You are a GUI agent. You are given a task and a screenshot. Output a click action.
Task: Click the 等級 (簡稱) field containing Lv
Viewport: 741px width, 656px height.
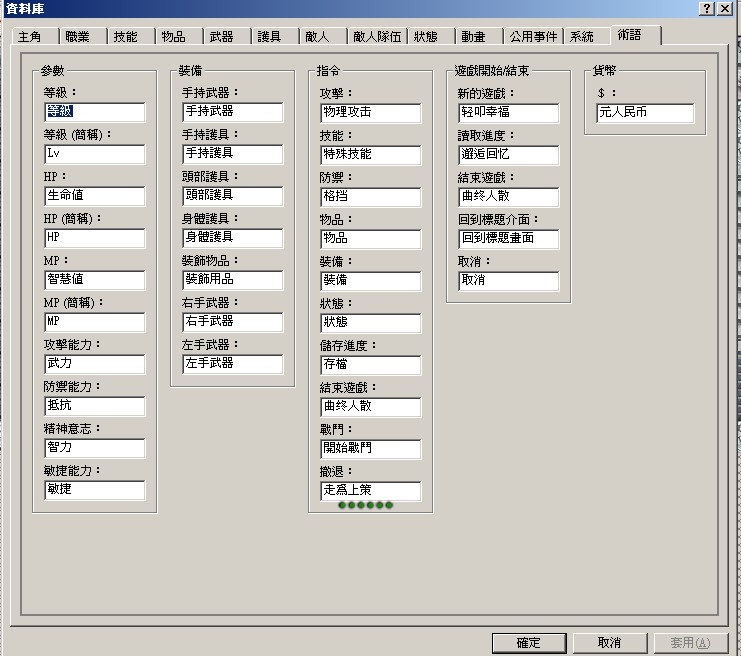pyautogui.click(x=95, y=154)
